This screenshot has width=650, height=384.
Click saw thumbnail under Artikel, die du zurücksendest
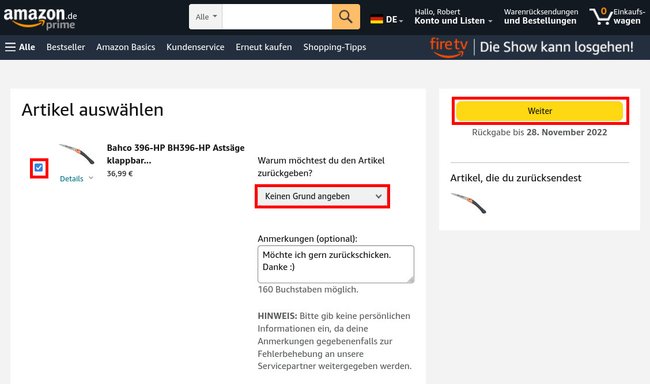click(x=468, y=203)
